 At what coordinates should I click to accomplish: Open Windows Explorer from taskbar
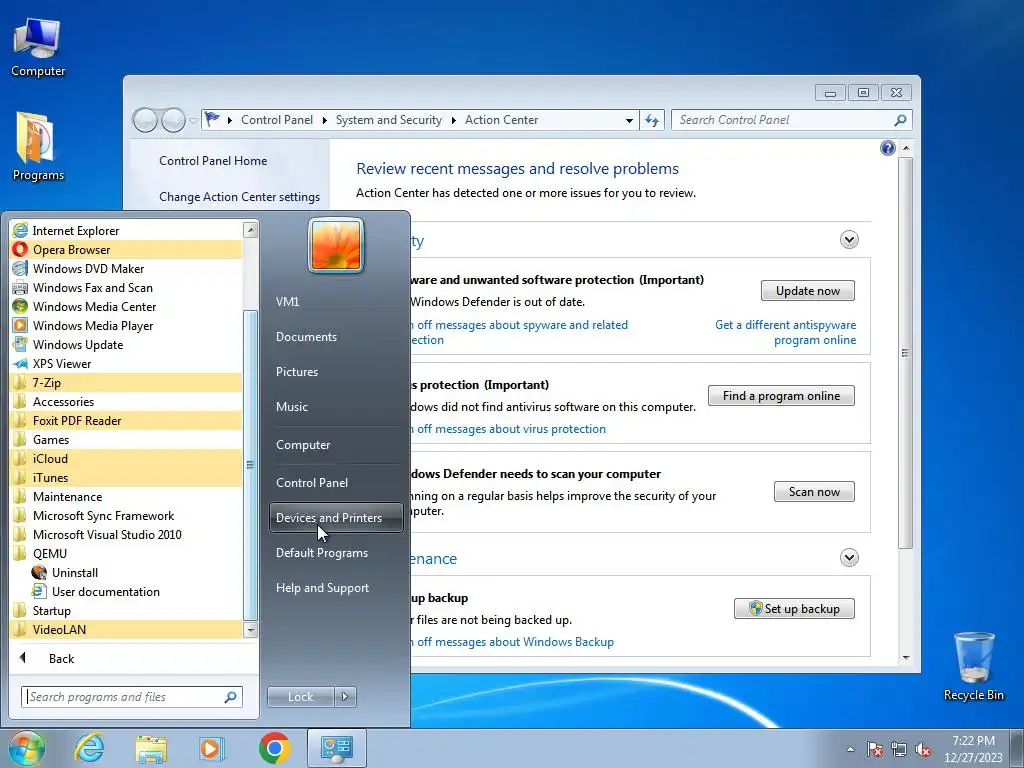click(151, 748)
